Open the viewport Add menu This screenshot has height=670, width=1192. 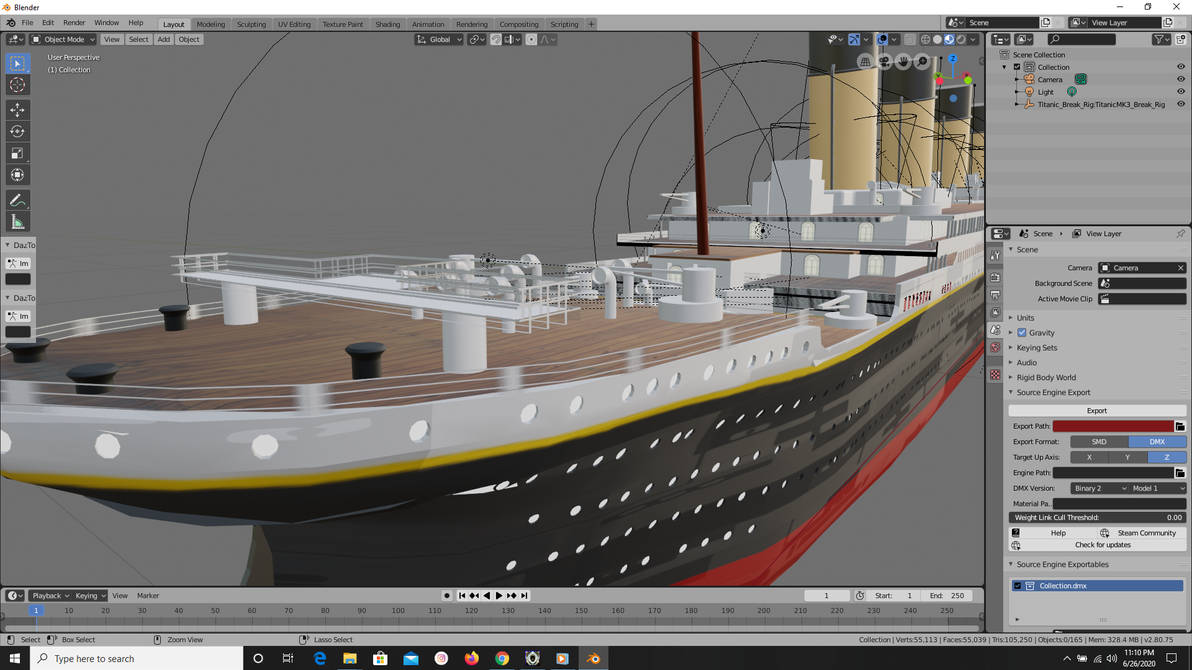click(x=163, y=40)
